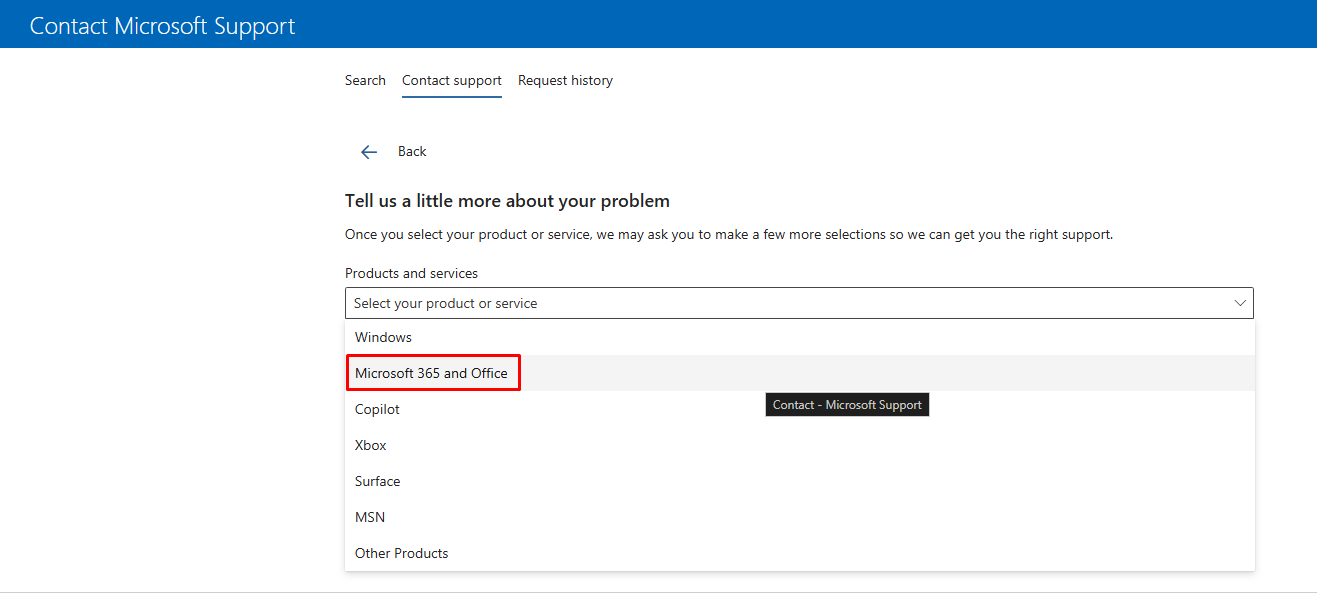Select Windows from the product list
This screenshot has width=1317, height=594.
[x=800, y=337]
